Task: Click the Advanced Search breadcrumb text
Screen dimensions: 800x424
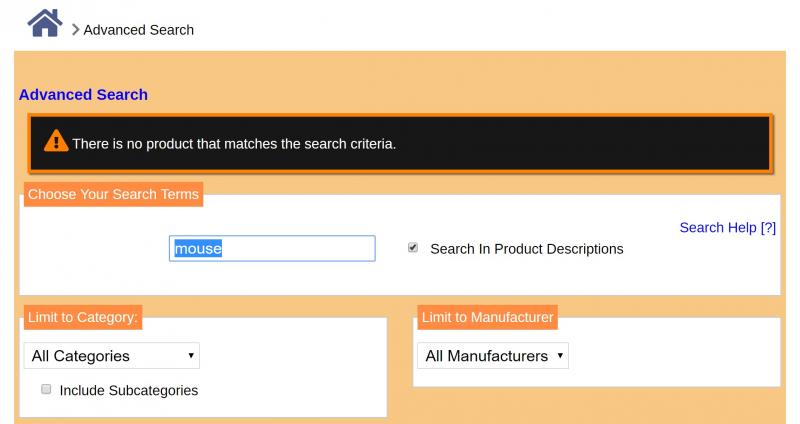Action: click(139, 30)
